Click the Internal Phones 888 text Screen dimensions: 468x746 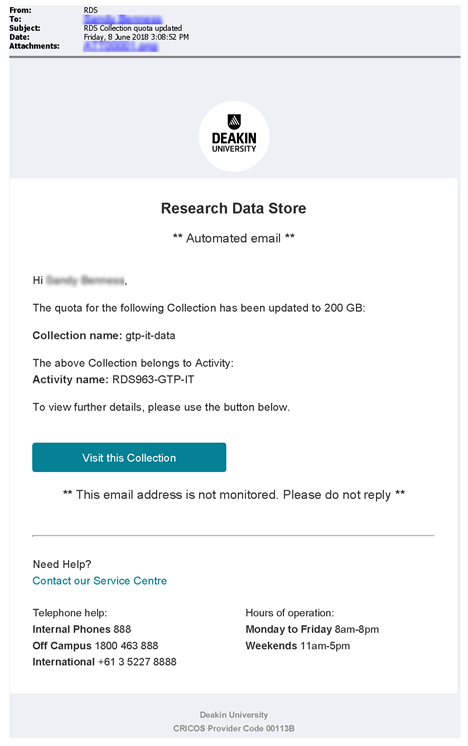81,629
